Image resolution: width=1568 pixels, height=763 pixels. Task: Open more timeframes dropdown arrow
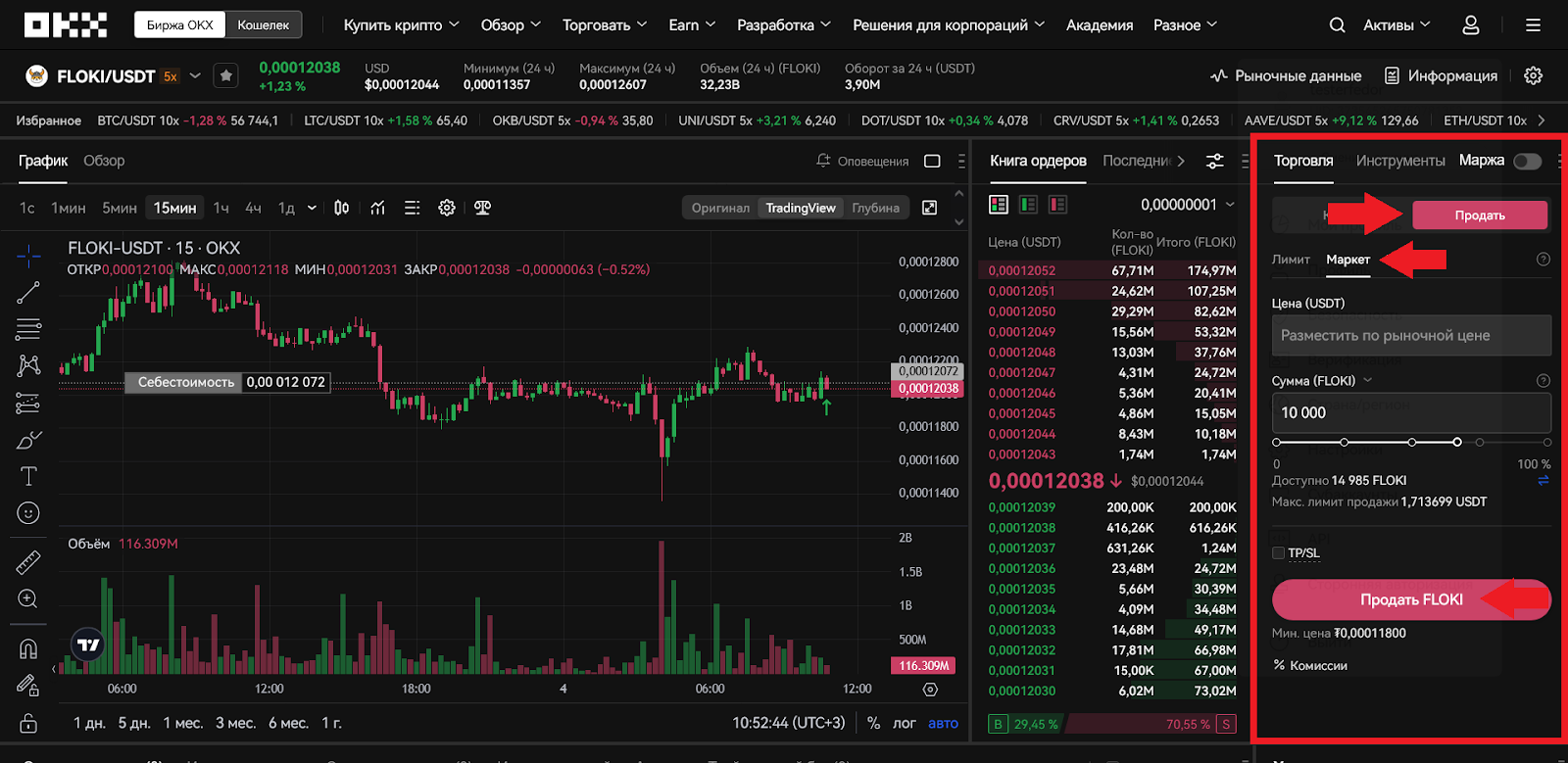point(312,208)
